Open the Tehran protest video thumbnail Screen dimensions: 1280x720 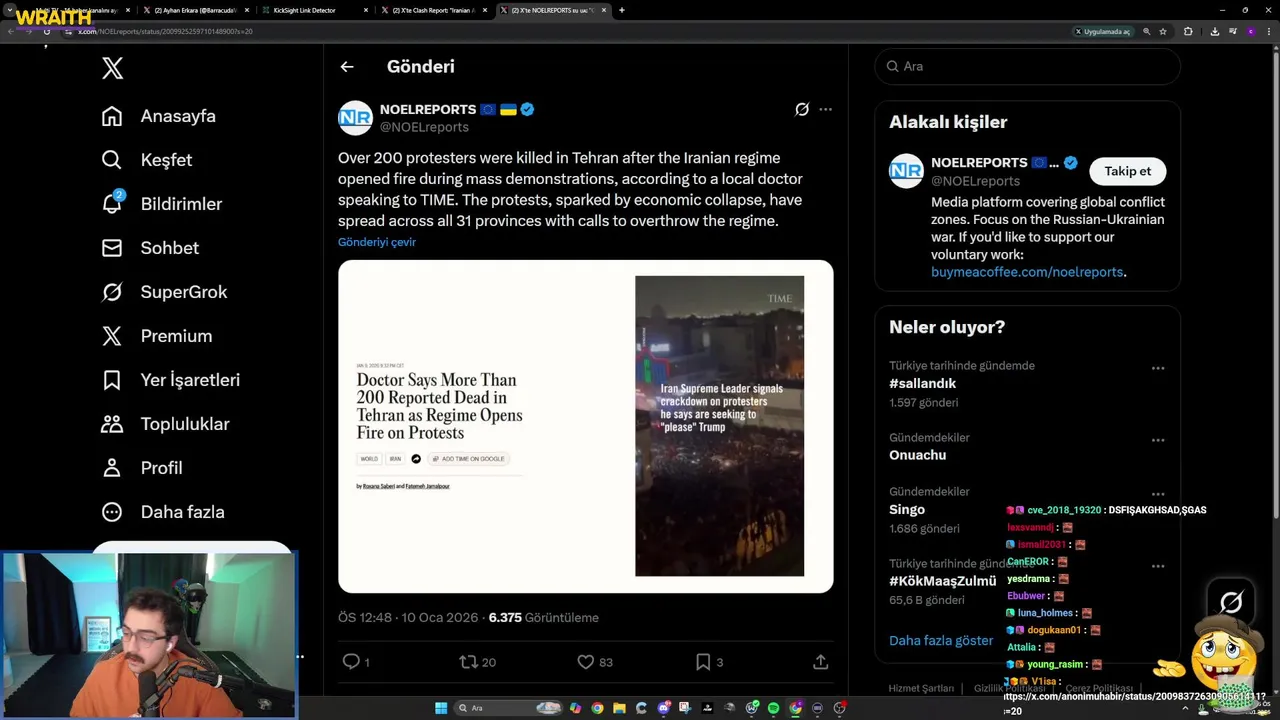click(719, 426)
